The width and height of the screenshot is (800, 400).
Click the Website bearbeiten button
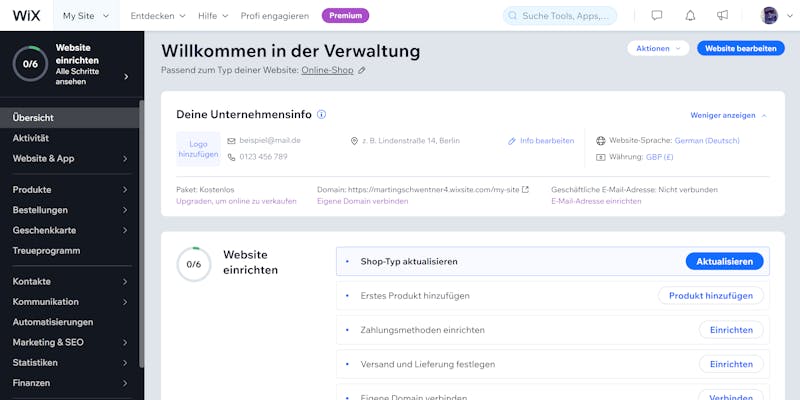(741, 48)
